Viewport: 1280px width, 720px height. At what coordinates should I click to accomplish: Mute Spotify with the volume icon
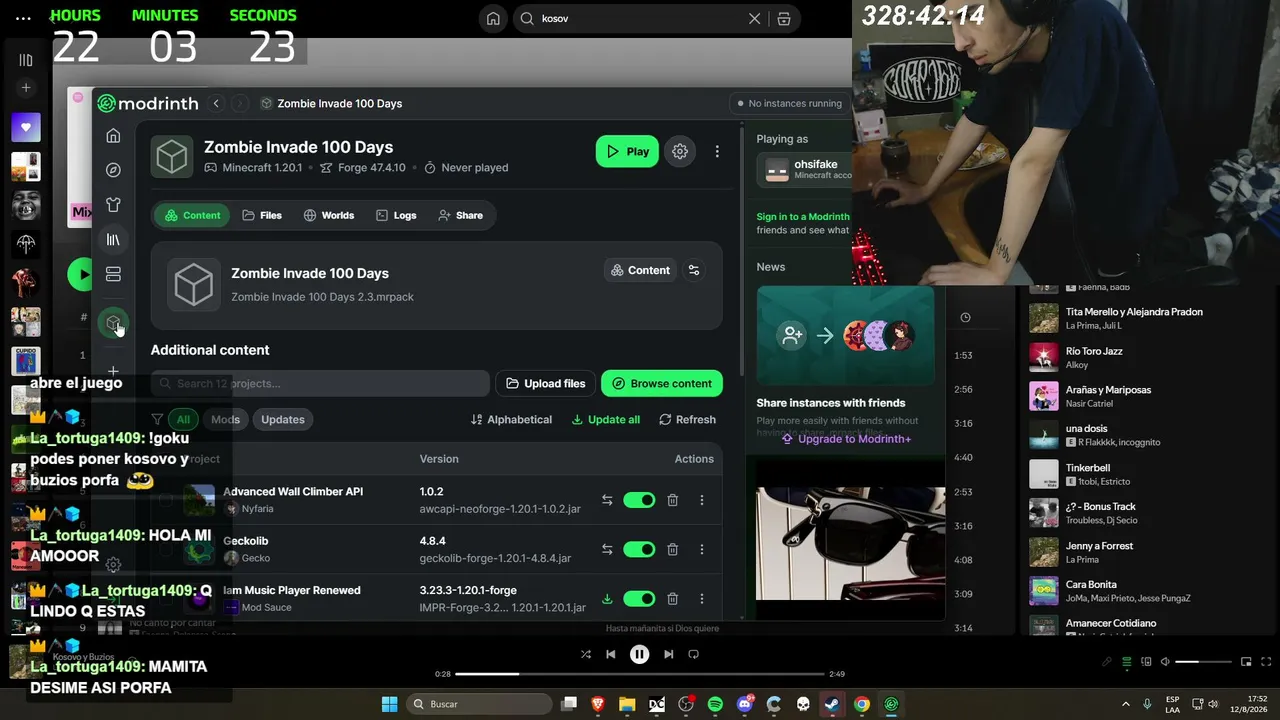point(1165,662)
